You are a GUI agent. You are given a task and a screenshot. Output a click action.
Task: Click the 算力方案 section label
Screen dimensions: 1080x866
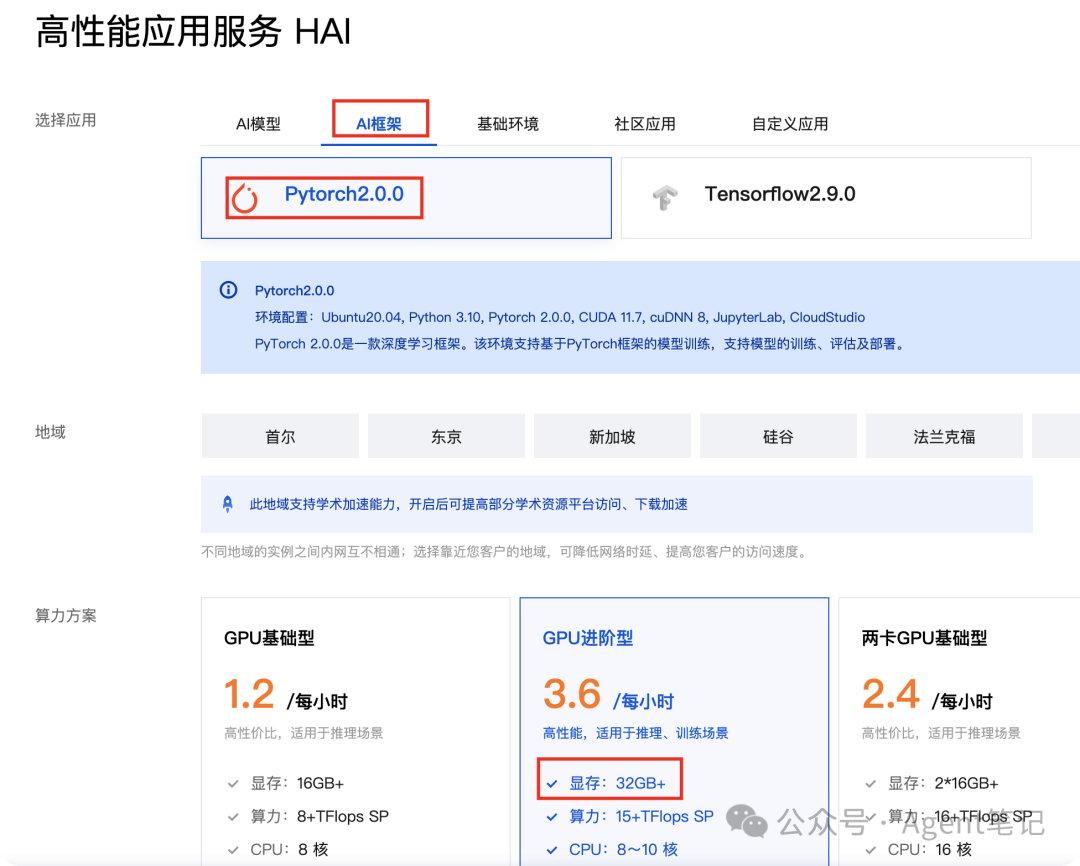pos(65,615)
